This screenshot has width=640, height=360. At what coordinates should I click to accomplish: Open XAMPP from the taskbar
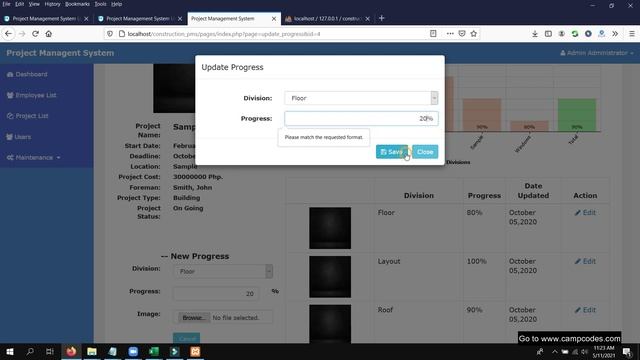click(195, 351)
